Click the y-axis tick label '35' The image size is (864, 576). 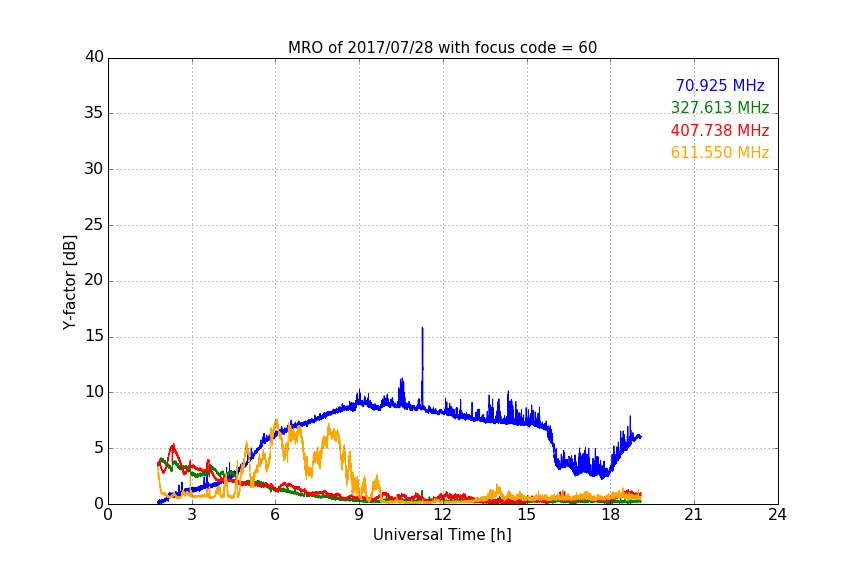94,113
